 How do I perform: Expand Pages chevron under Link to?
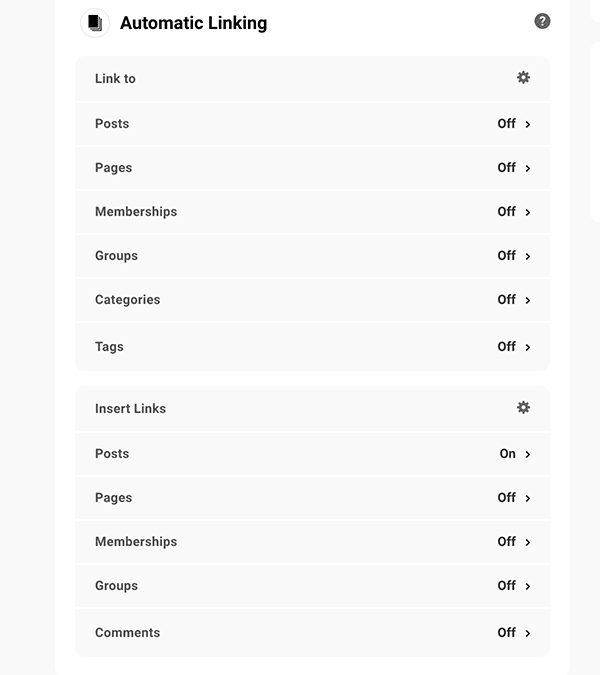(x=528, y=168)
